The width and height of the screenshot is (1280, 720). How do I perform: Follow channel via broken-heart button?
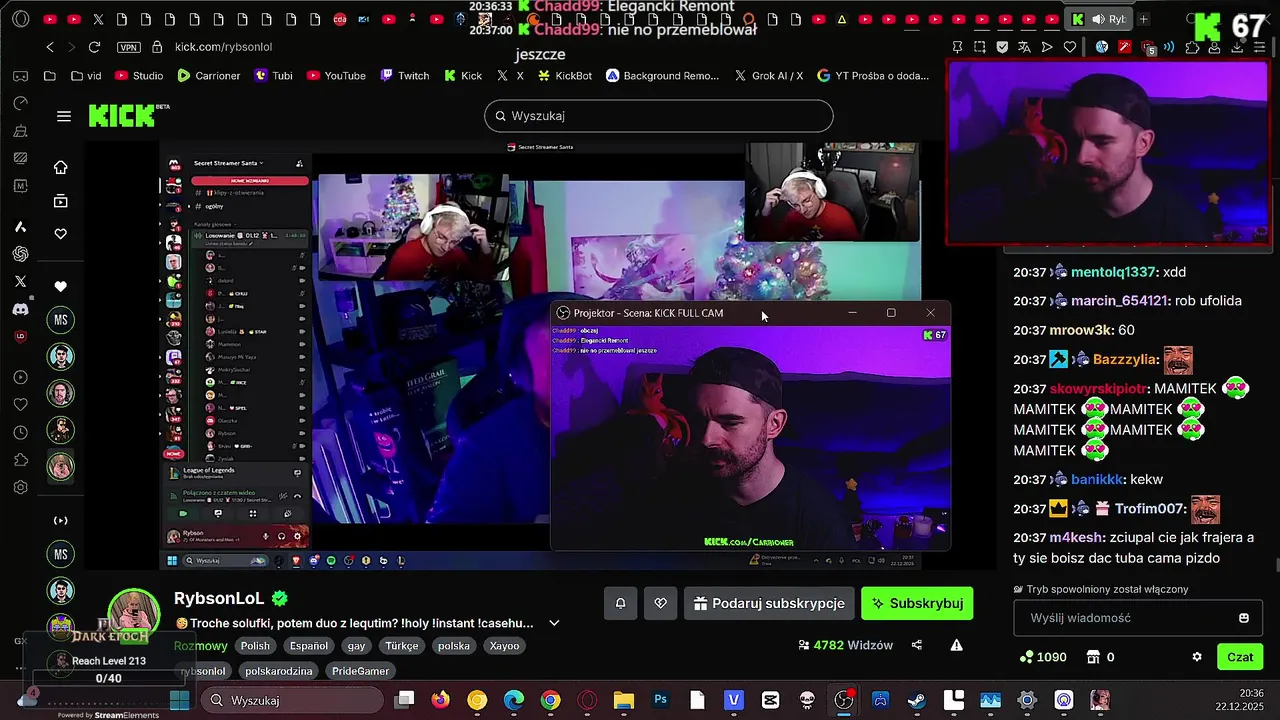pyautogui.click(x=660, y=603)
